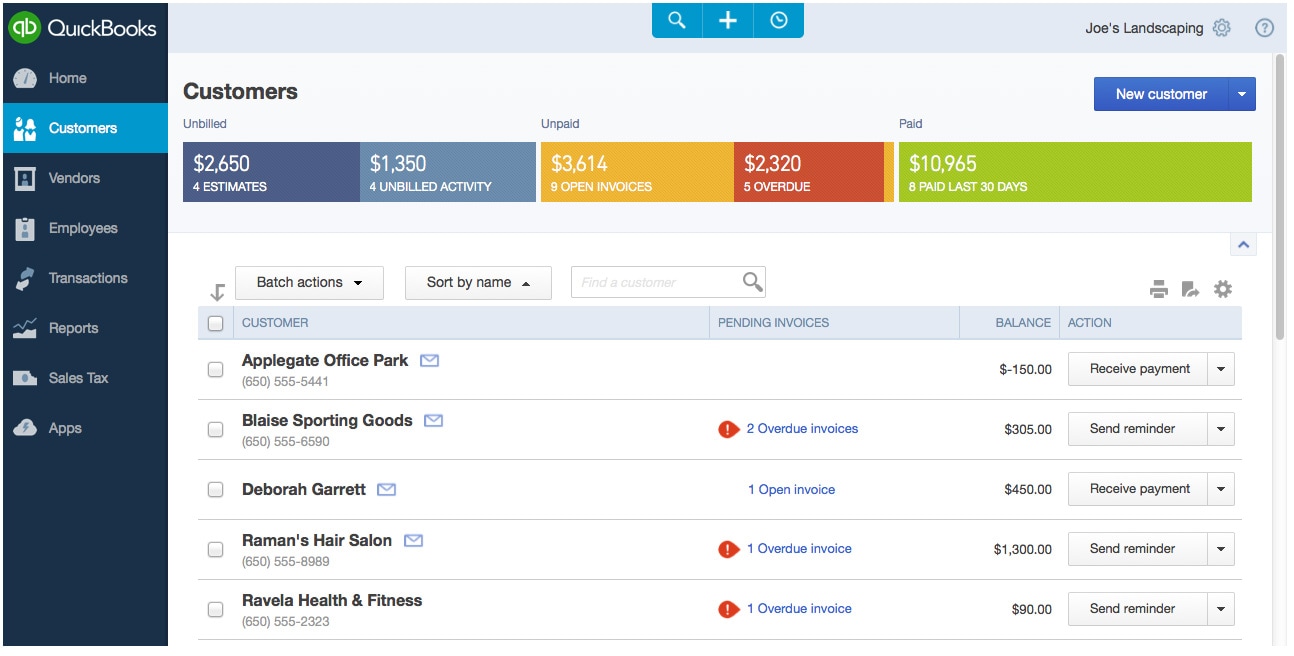Click the Quick Create plus icon
1294x656 pixels.
(x=727, y=19)
